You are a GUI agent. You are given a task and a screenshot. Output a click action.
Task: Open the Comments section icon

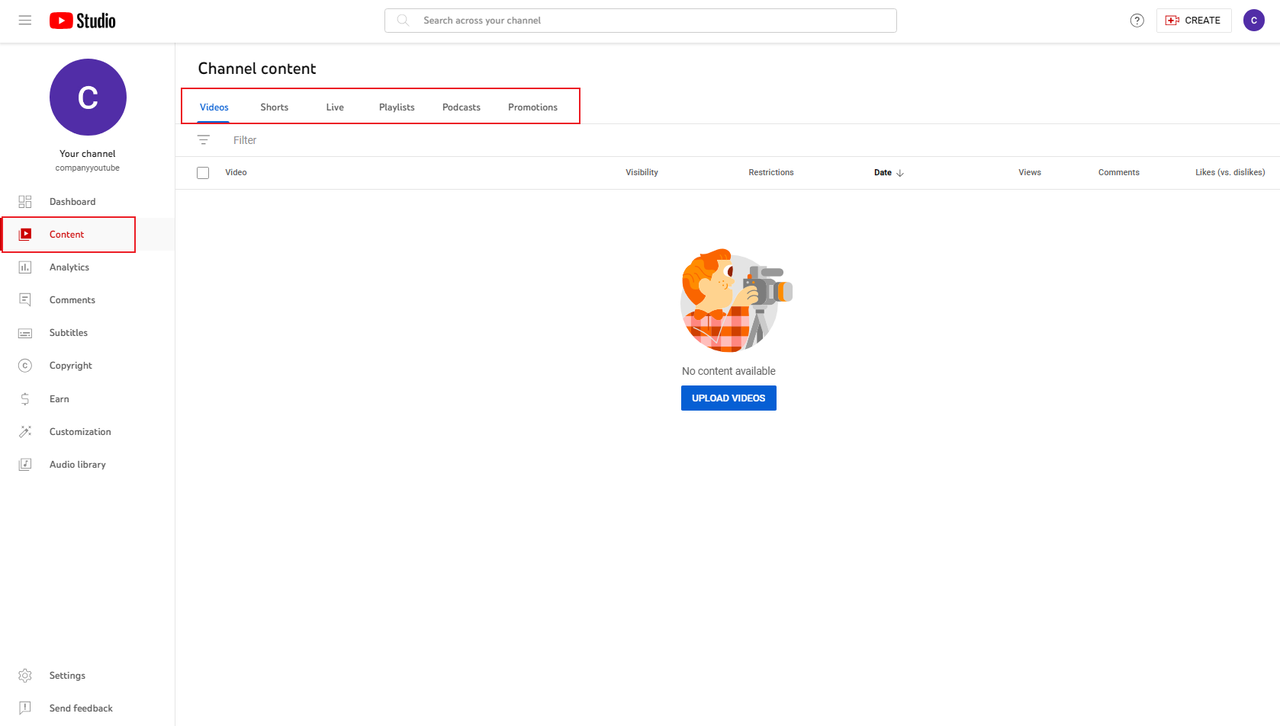point(25,300)
